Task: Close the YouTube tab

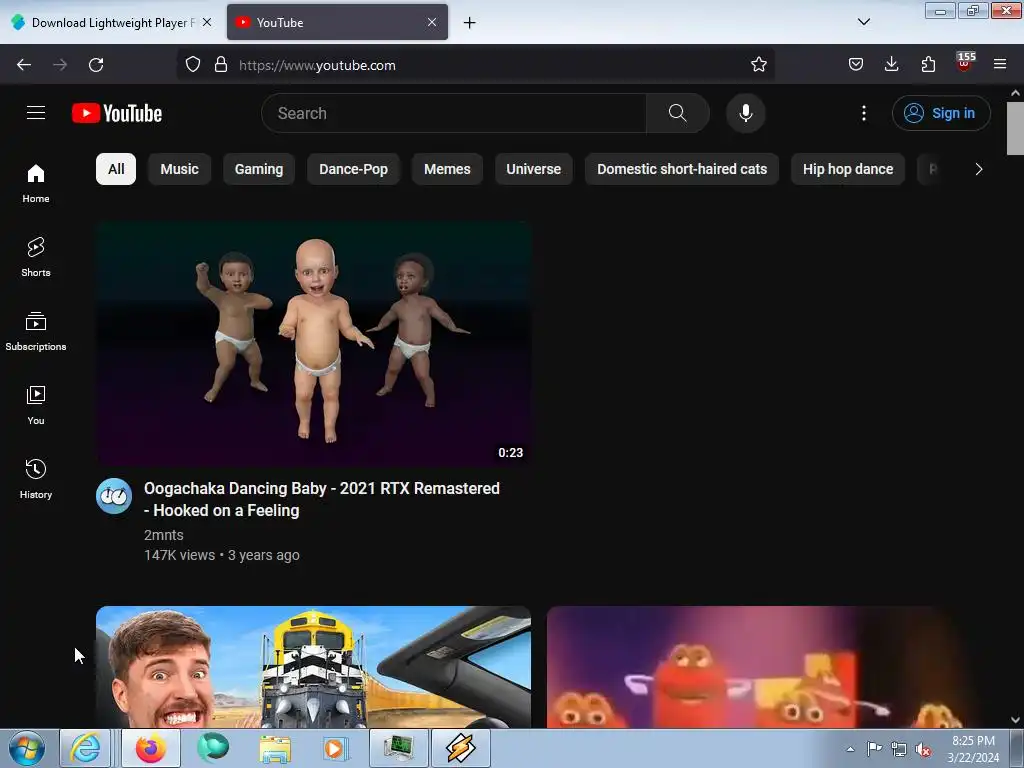Action: point(432,22)
